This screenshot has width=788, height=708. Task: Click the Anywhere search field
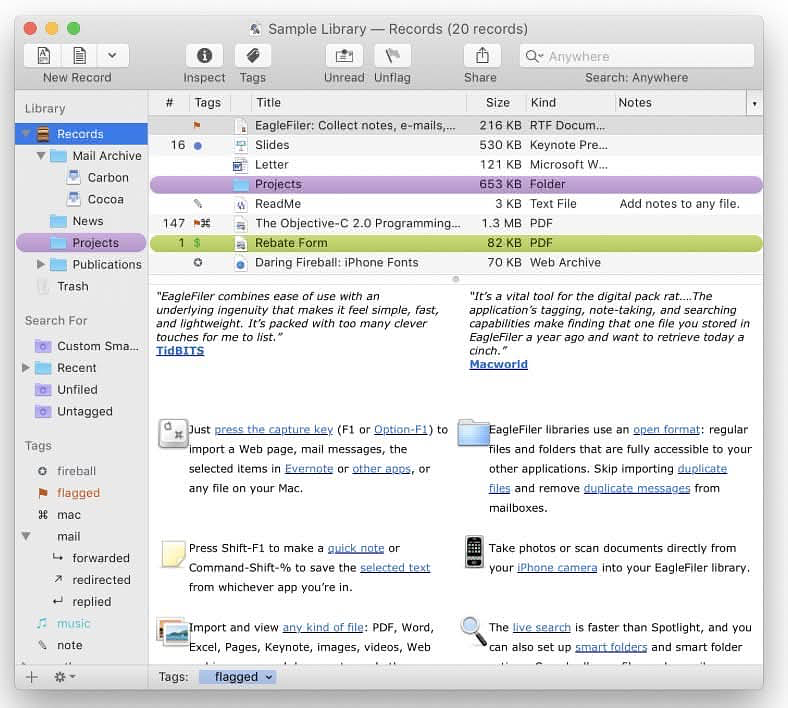tap(640, 56)
